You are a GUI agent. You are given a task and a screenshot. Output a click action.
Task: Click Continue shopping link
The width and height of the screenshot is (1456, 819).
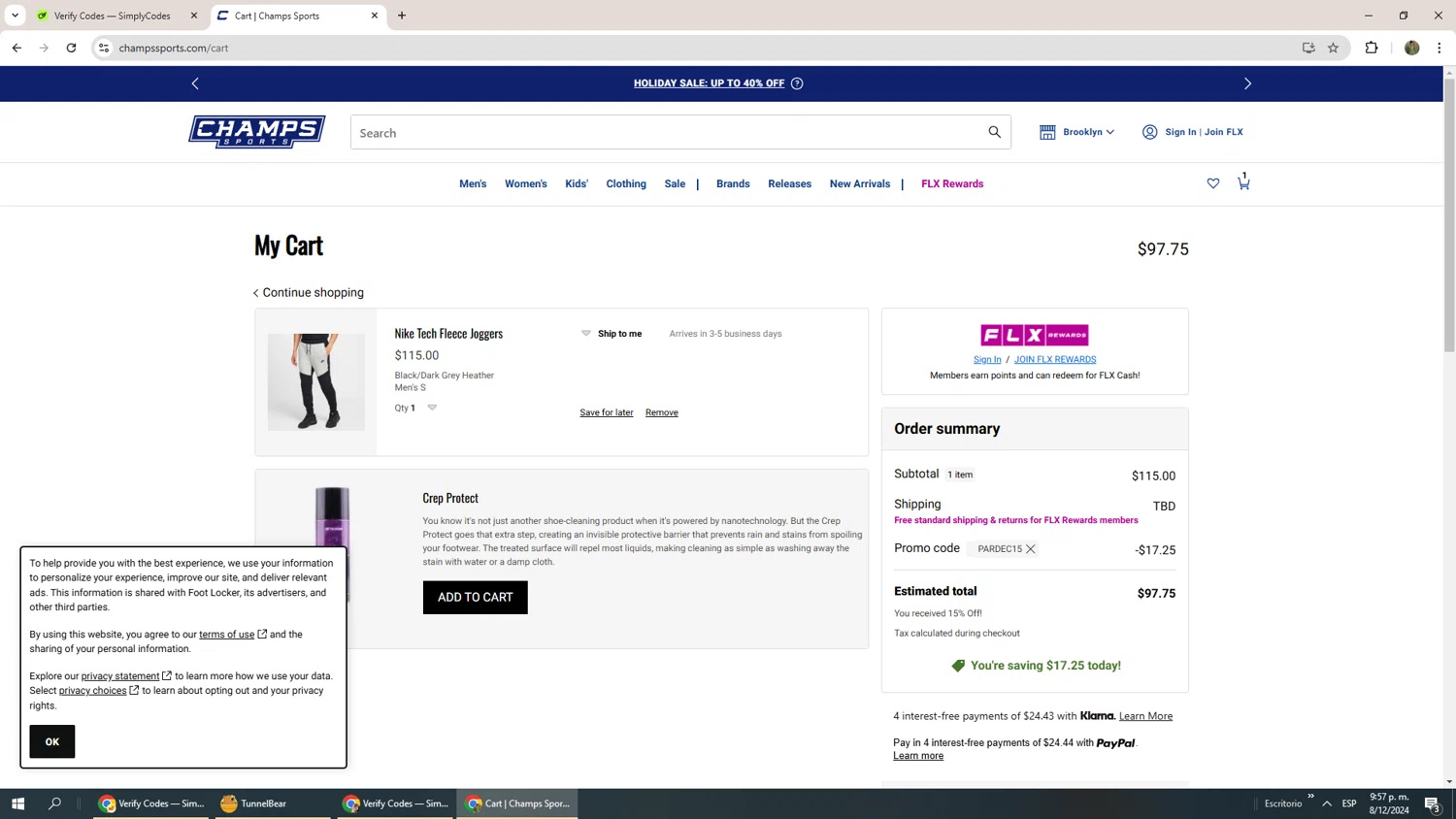[309, 292]
